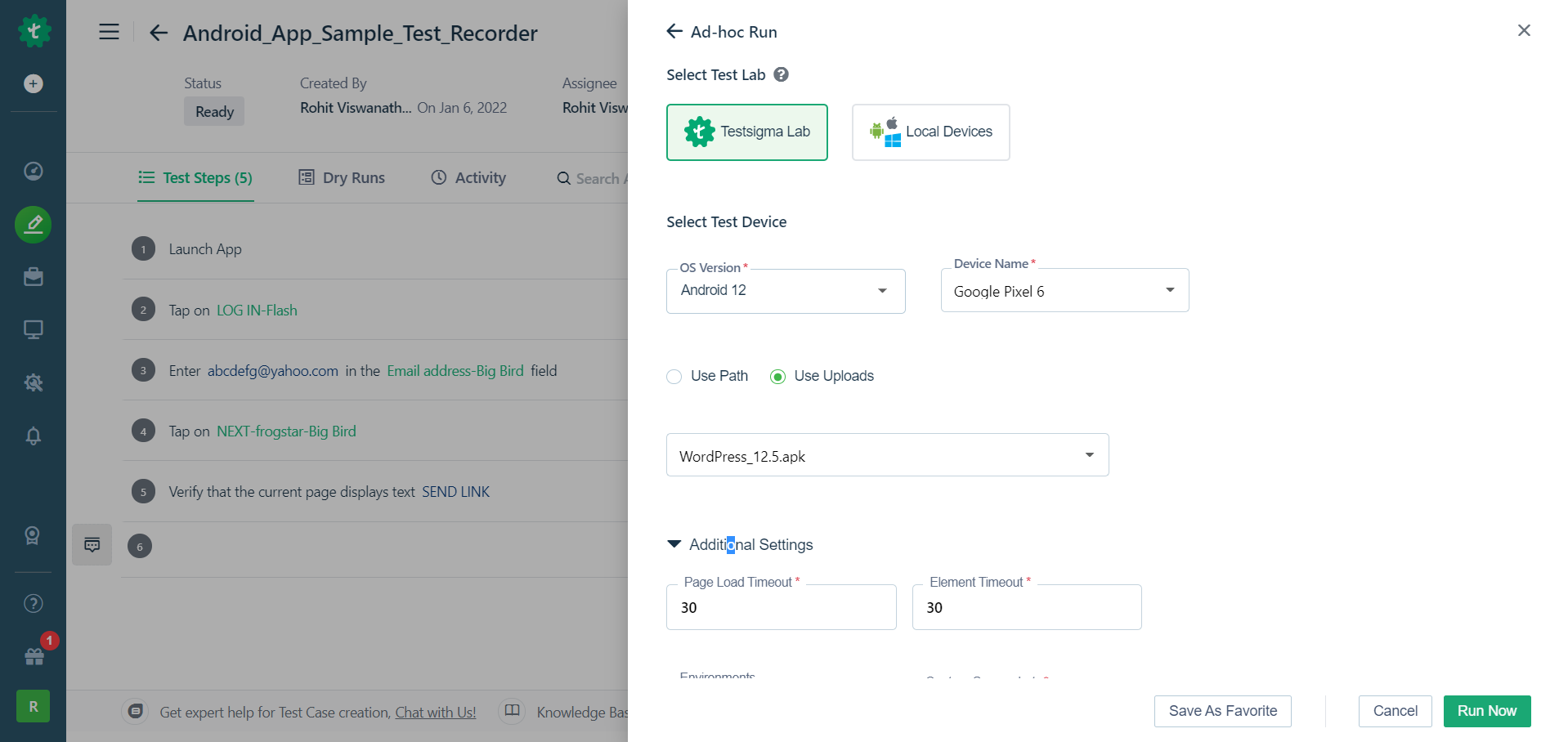Choose the Local Devices test lab option

point(930,132)
